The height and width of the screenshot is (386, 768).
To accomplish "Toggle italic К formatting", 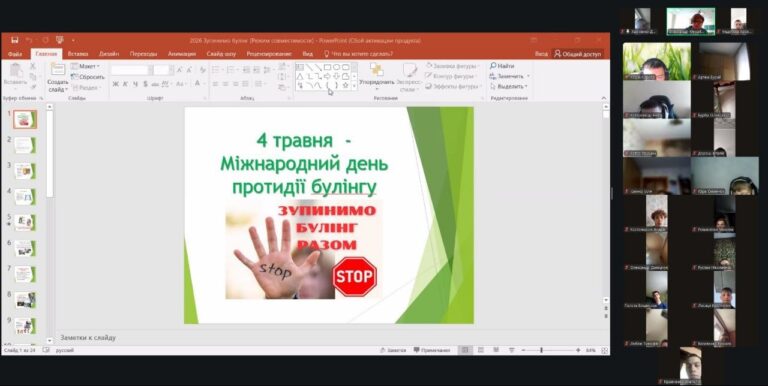I will (125, 84).
